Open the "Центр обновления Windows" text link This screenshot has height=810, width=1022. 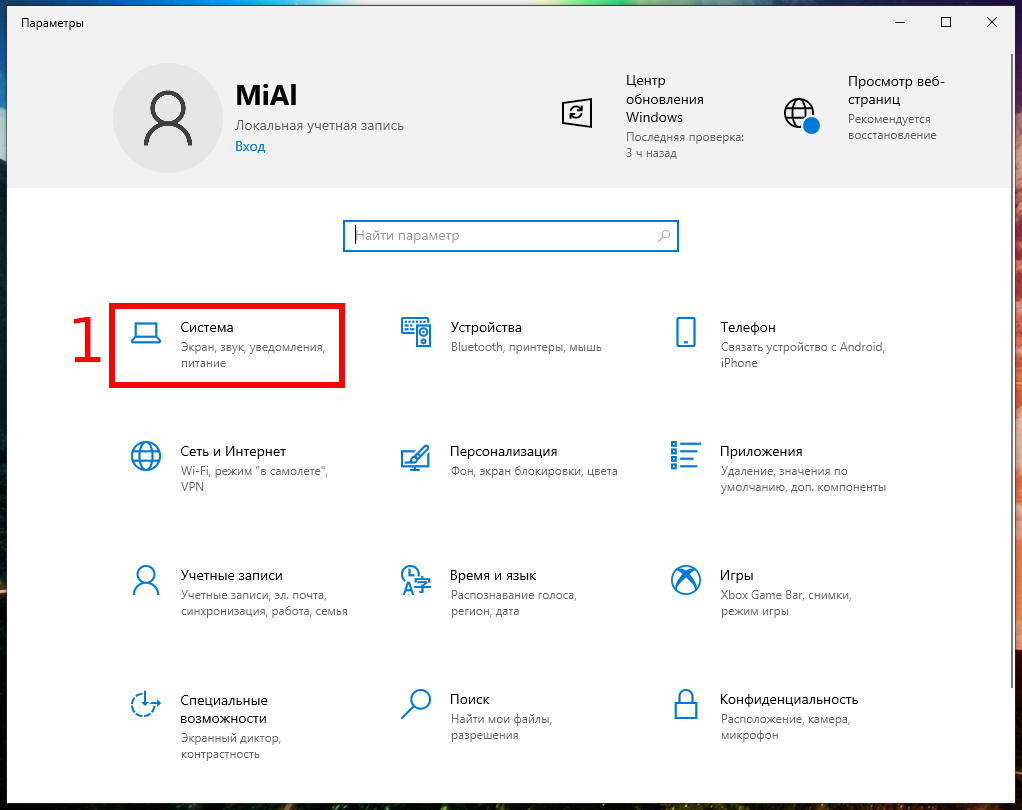[664, 99]
